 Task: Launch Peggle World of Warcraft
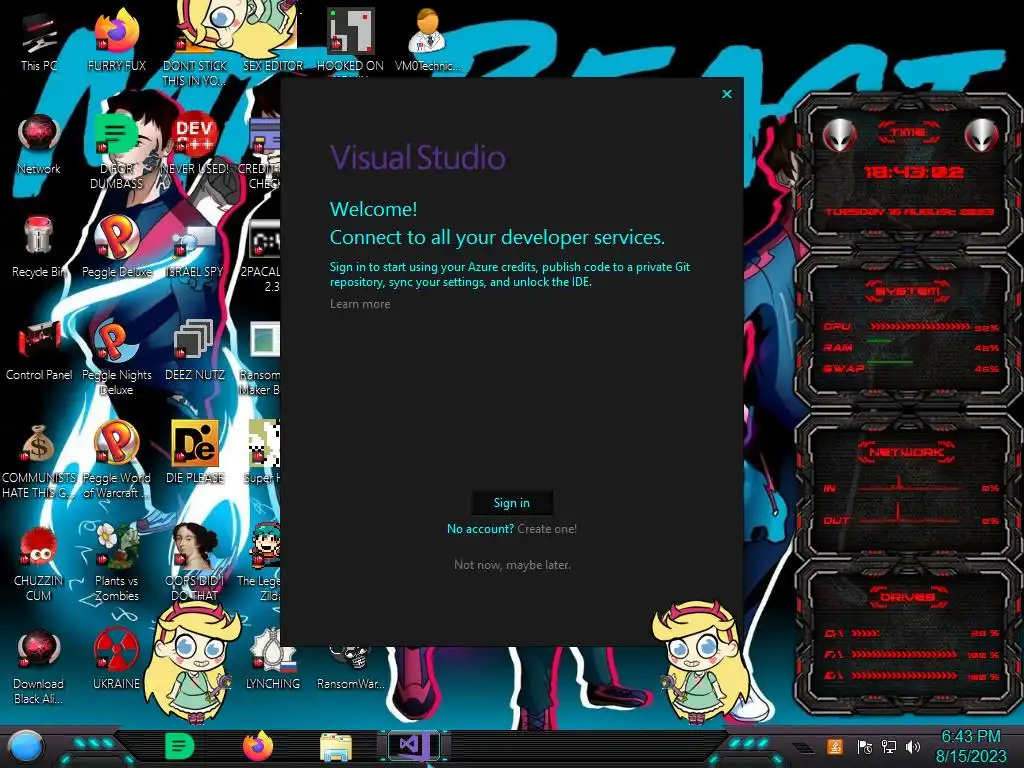(x=117, y=460)
